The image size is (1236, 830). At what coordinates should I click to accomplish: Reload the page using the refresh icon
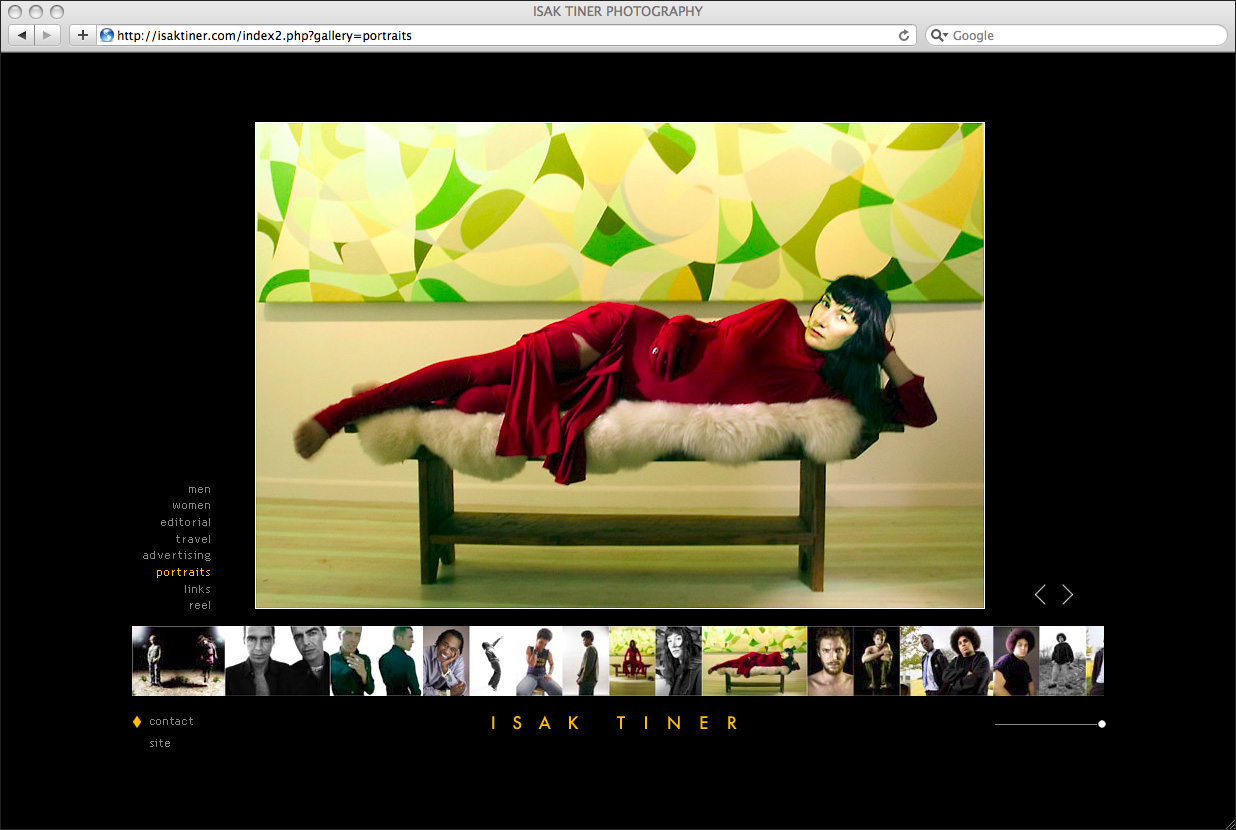click(x=904, y=35)
